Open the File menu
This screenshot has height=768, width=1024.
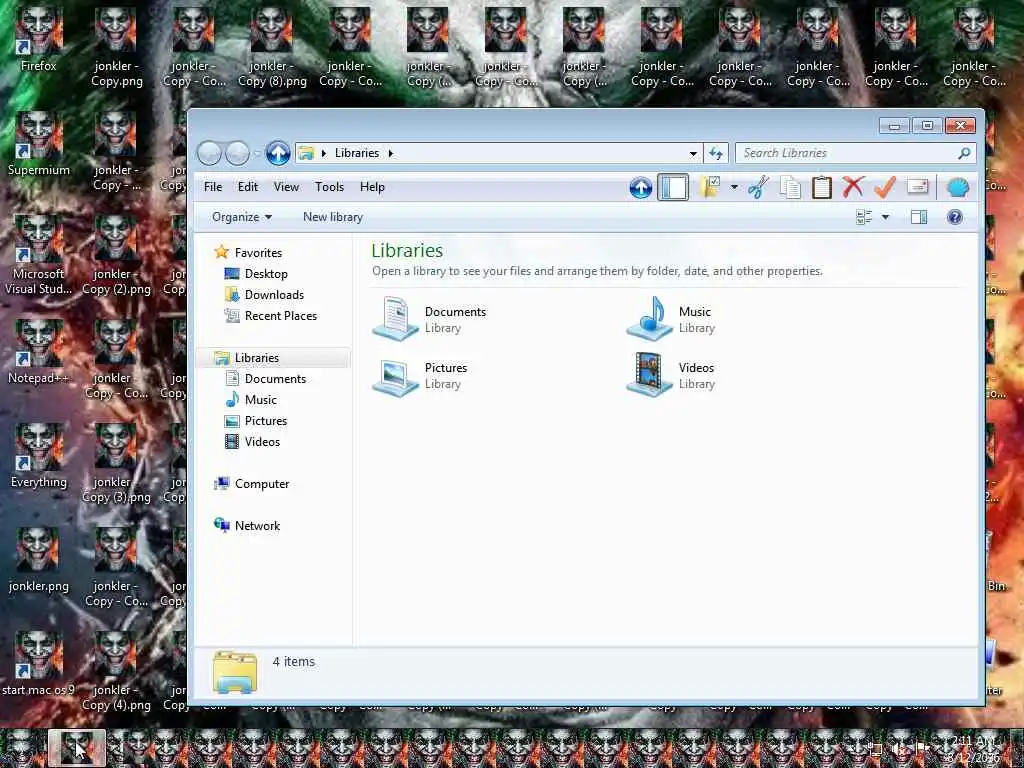213,187
